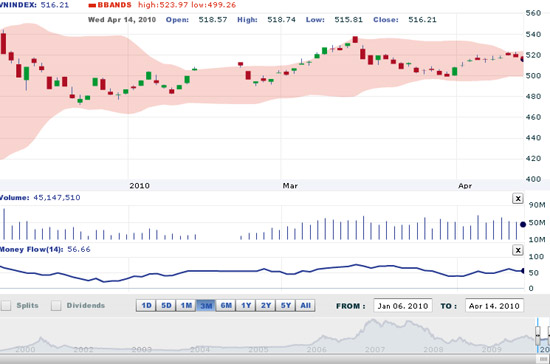Screen dimensions: 550x364
Task: Select the 3M time range
Action: pyautogui.click(x=206, y=305)
